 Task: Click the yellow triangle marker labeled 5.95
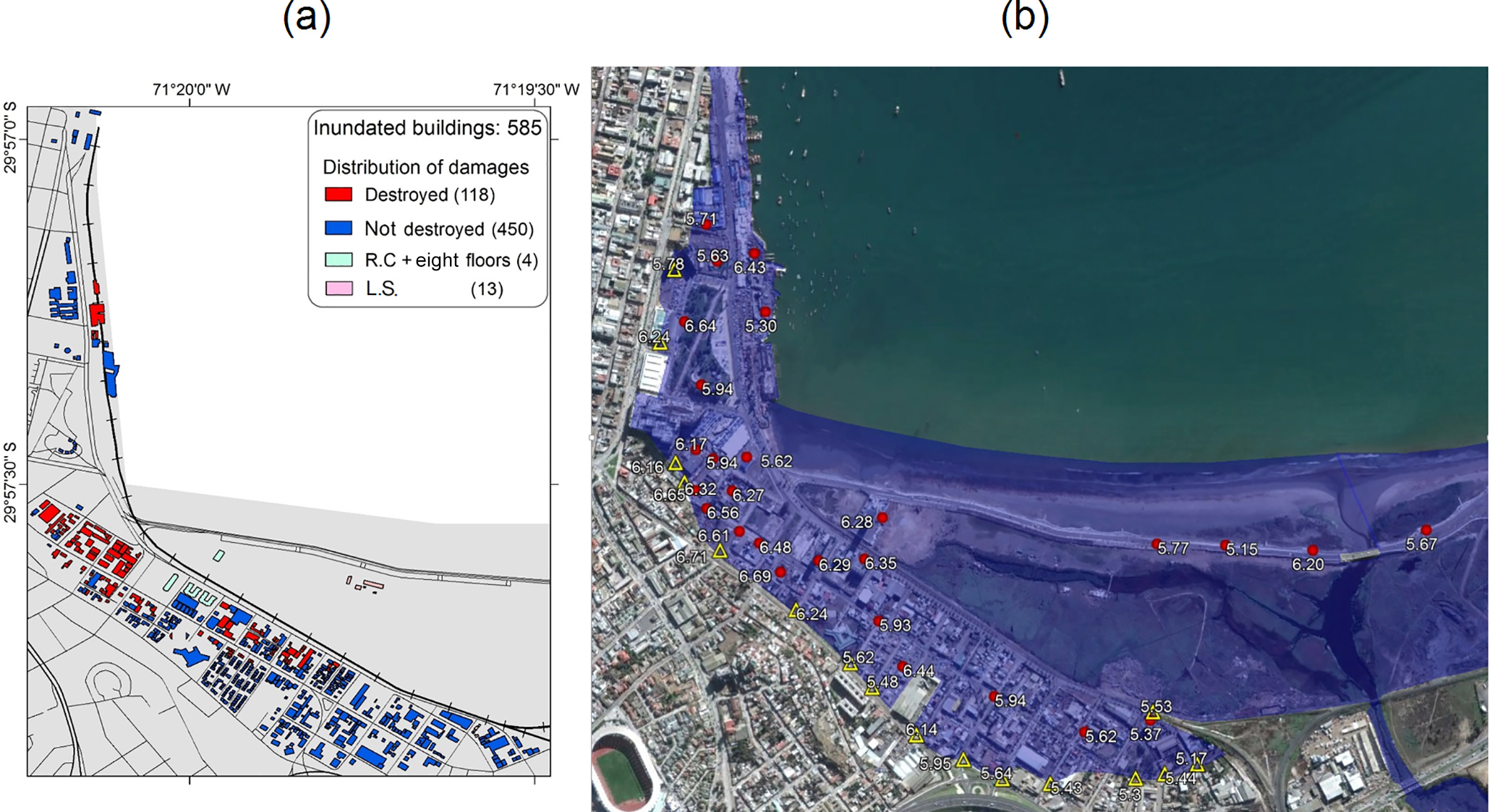(963, 760)
